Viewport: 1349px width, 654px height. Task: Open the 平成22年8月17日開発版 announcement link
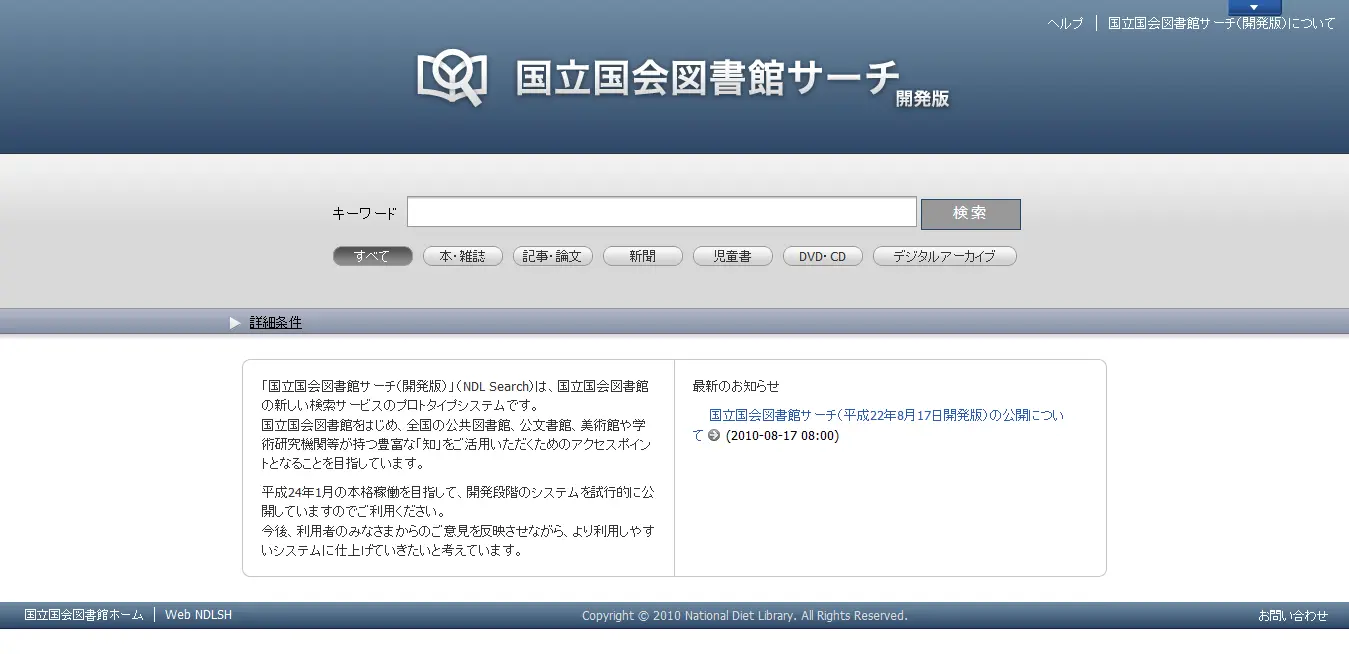pos(886,415)
